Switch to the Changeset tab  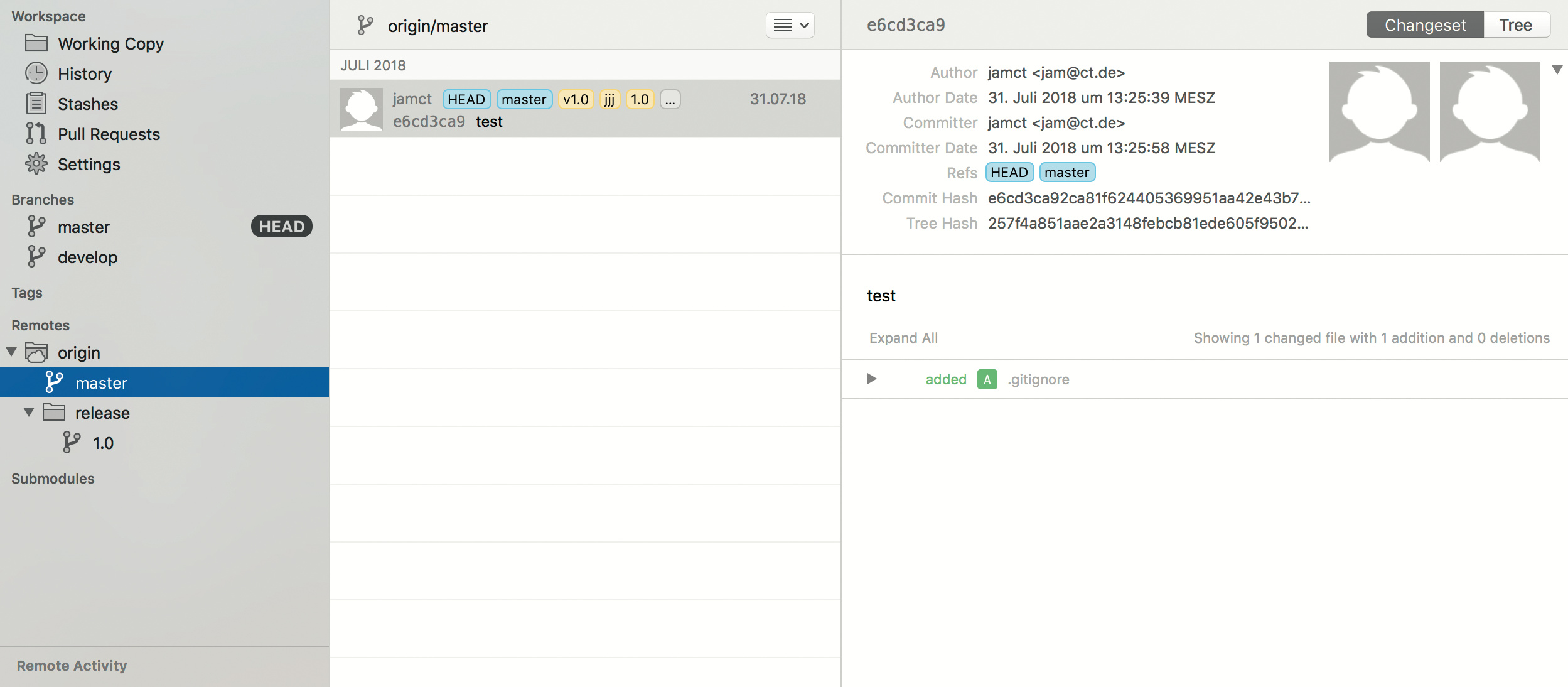click(1425, 25)
